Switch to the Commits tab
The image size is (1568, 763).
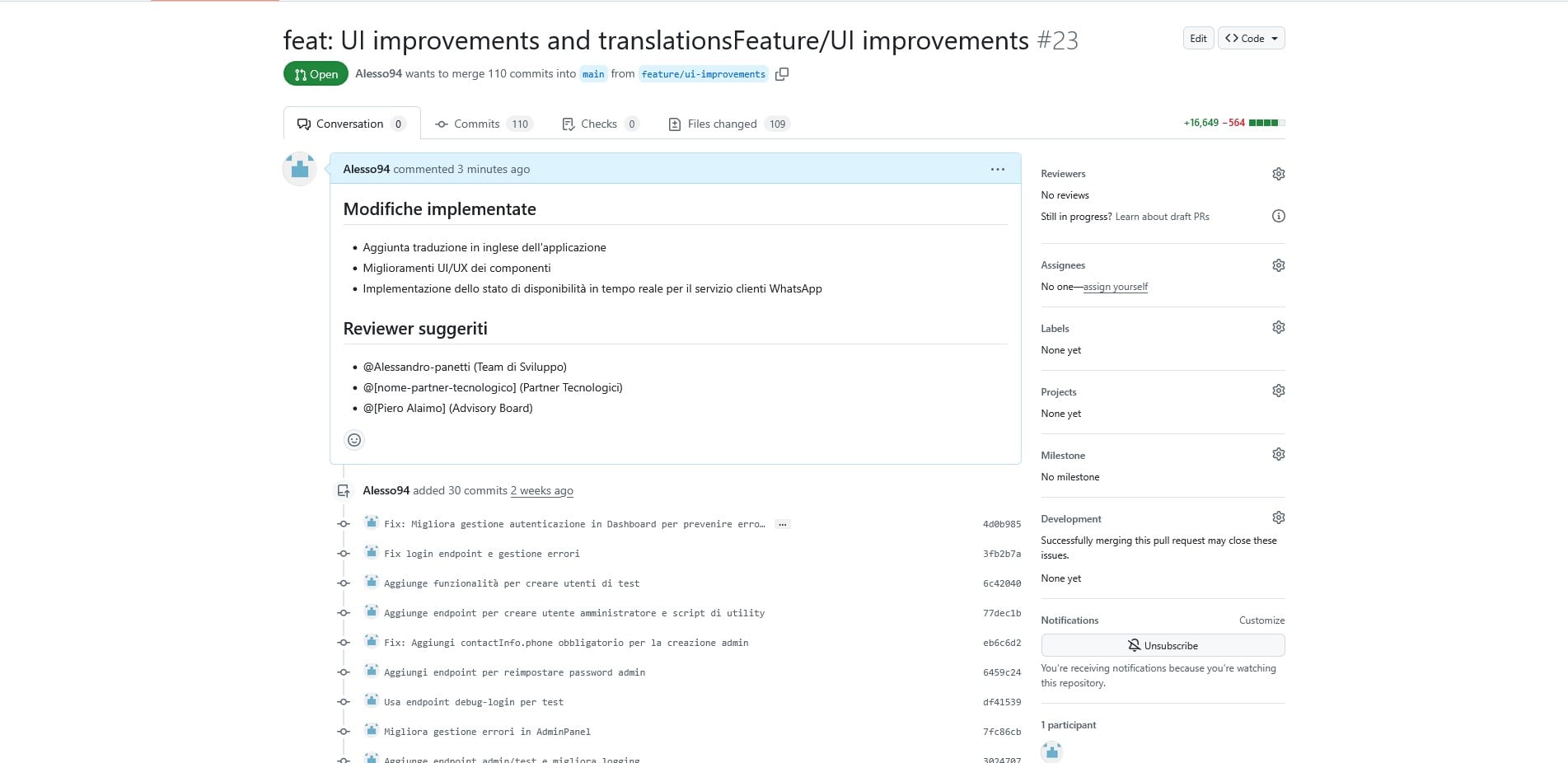(476, 124)
